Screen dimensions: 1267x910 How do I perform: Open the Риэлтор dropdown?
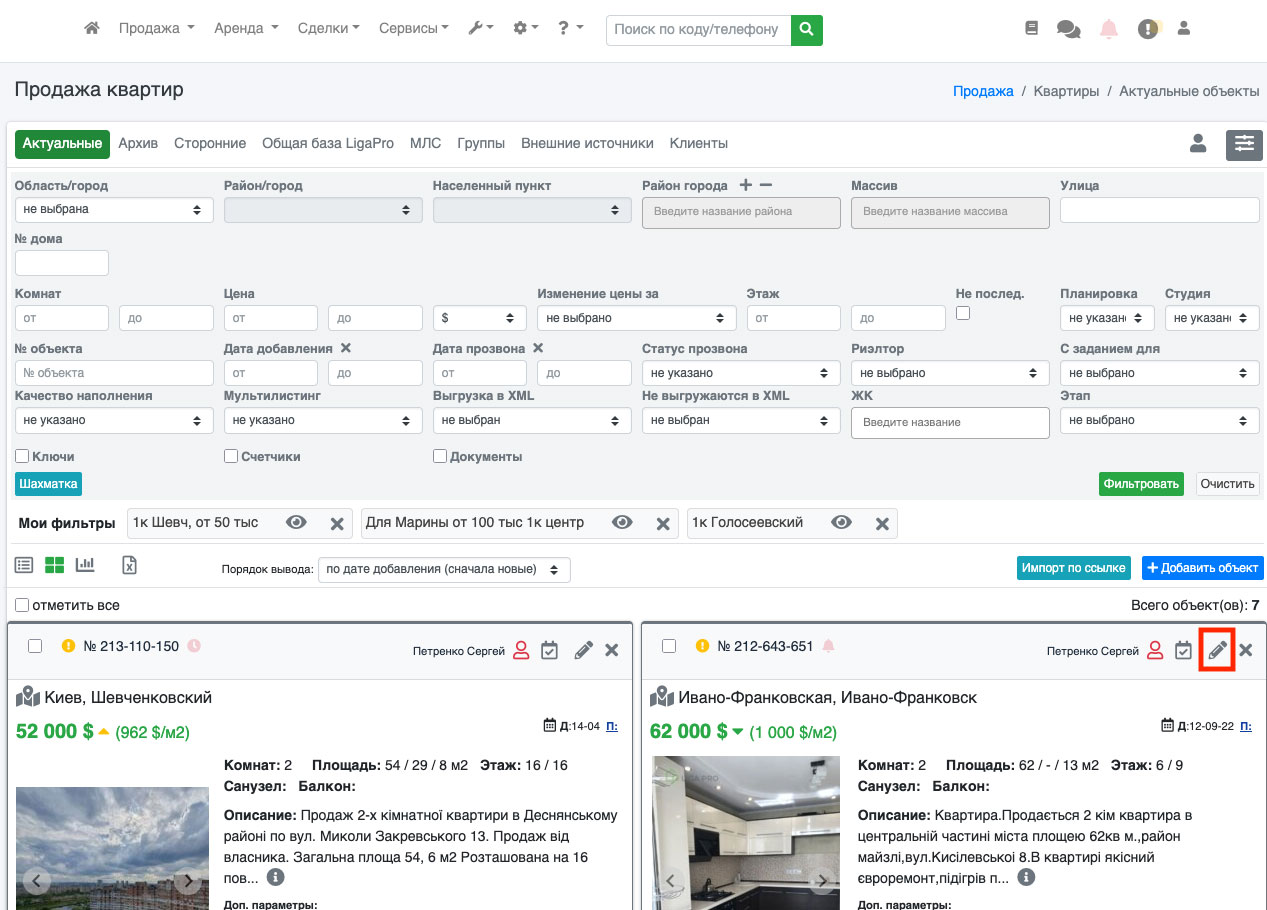949,373
